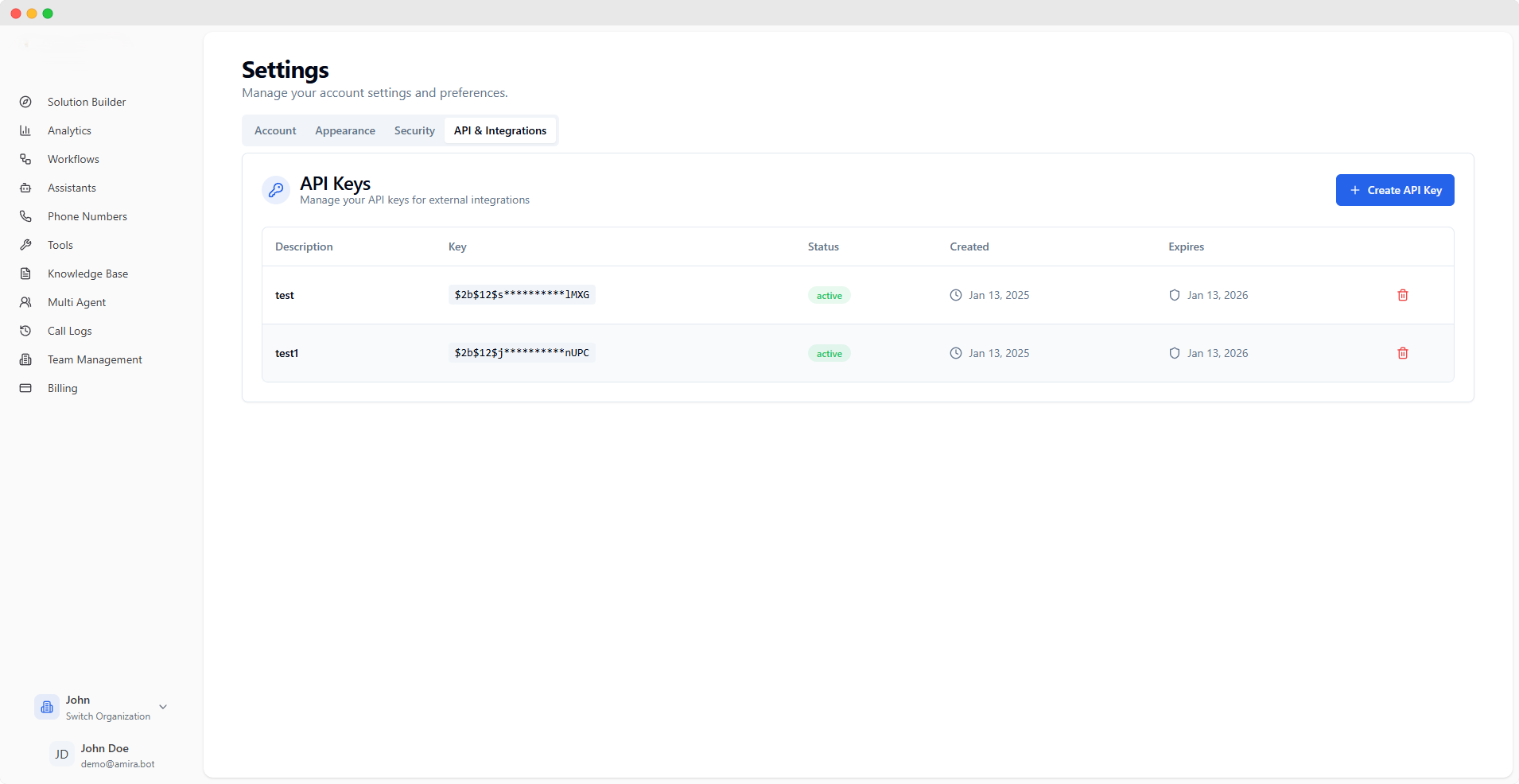Expand the Description column header

pos(303,246)
